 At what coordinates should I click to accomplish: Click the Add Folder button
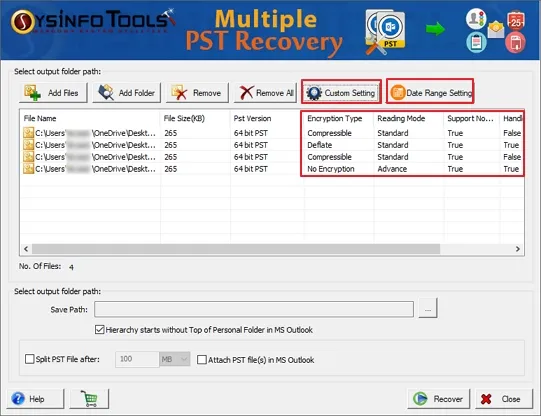point(127,93)
